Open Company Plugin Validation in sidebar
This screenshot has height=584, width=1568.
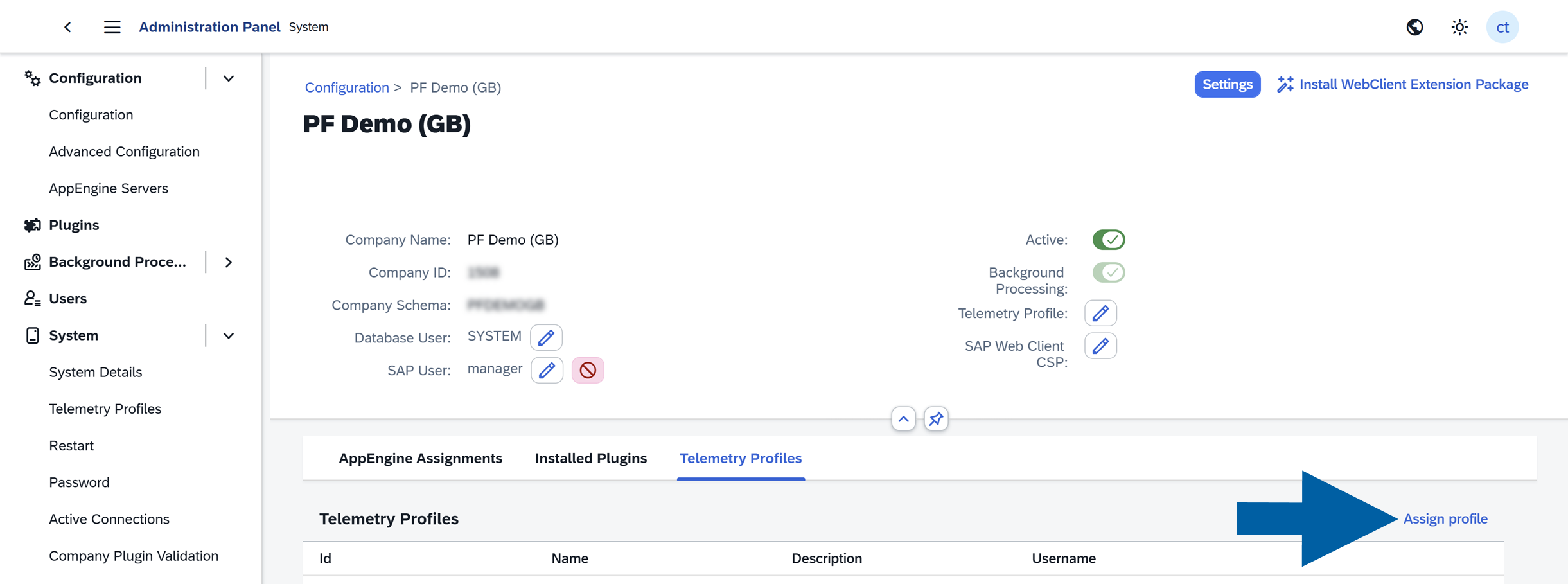(134, 556)
